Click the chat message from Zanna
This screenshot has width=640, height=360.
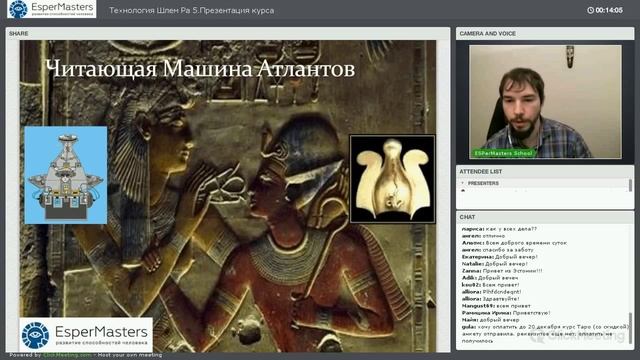502,271
